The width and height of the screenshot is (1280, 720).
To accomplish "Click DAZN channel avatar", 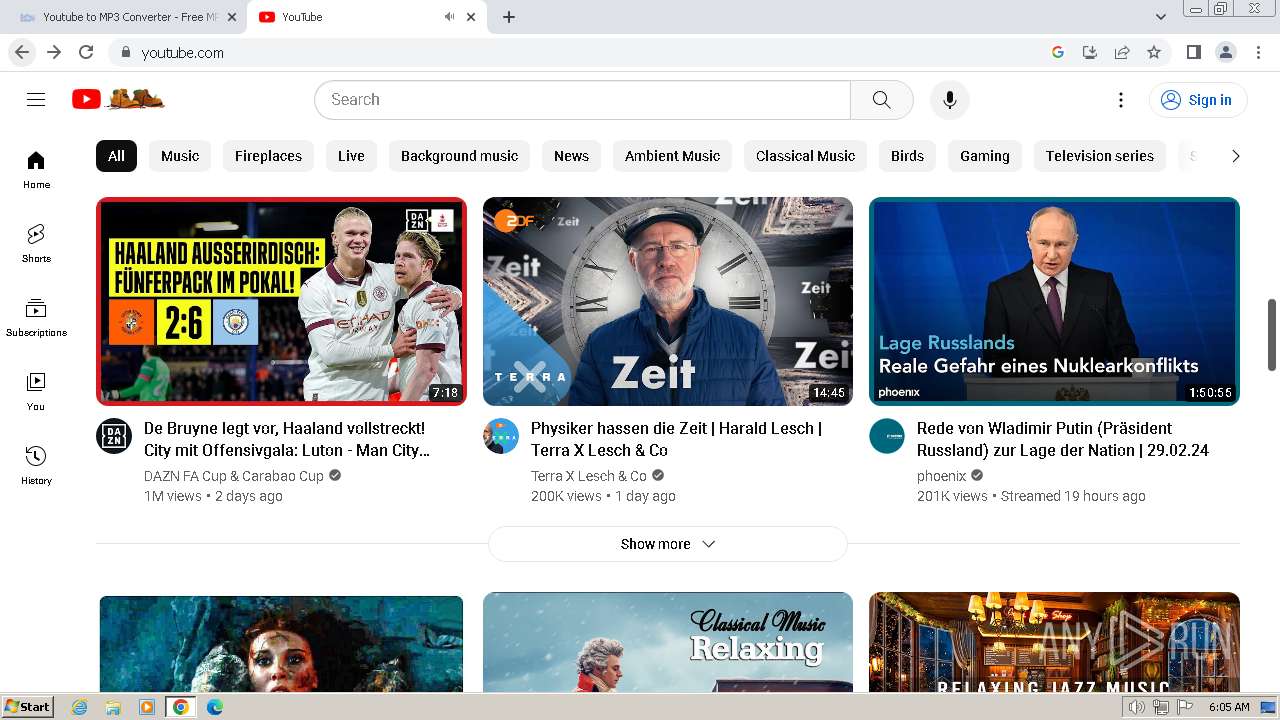I will coord(114,436).
